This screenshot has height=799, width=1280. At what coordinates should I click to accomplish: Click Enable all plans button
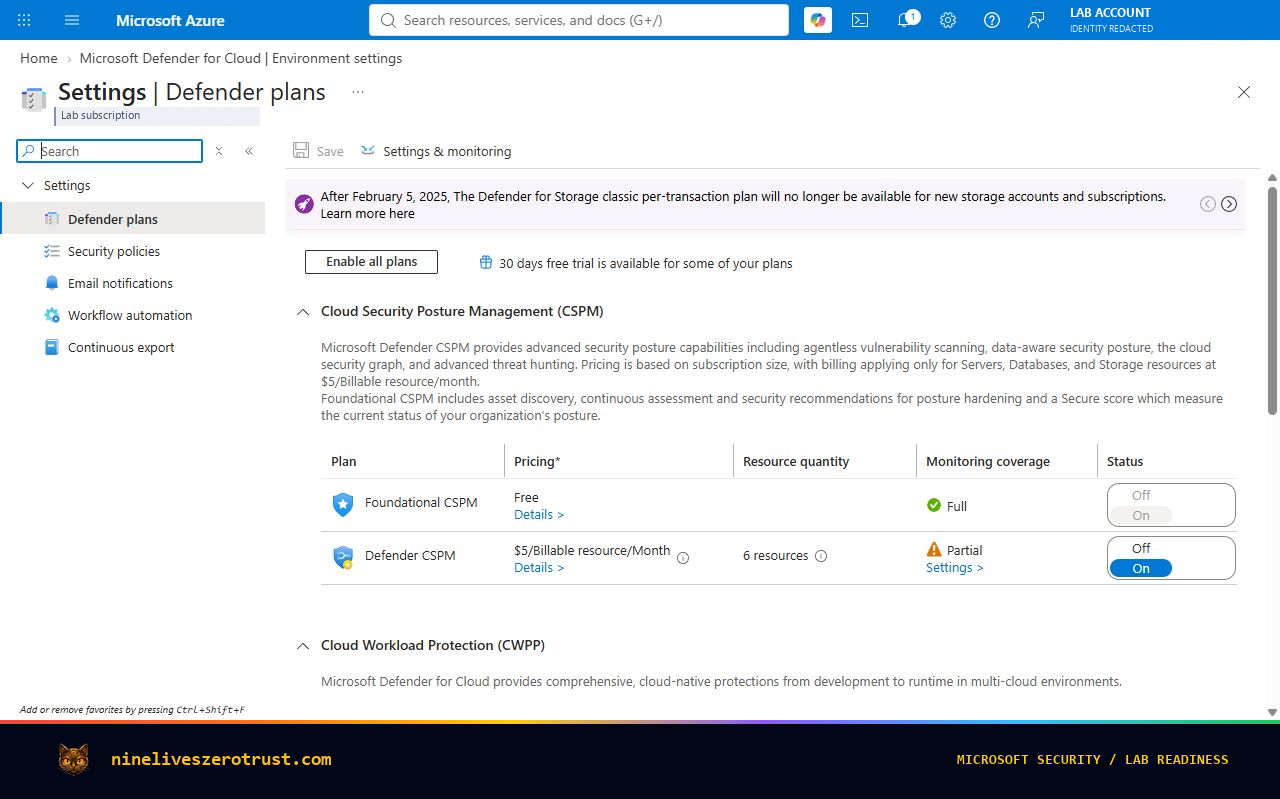click(371, 262)
